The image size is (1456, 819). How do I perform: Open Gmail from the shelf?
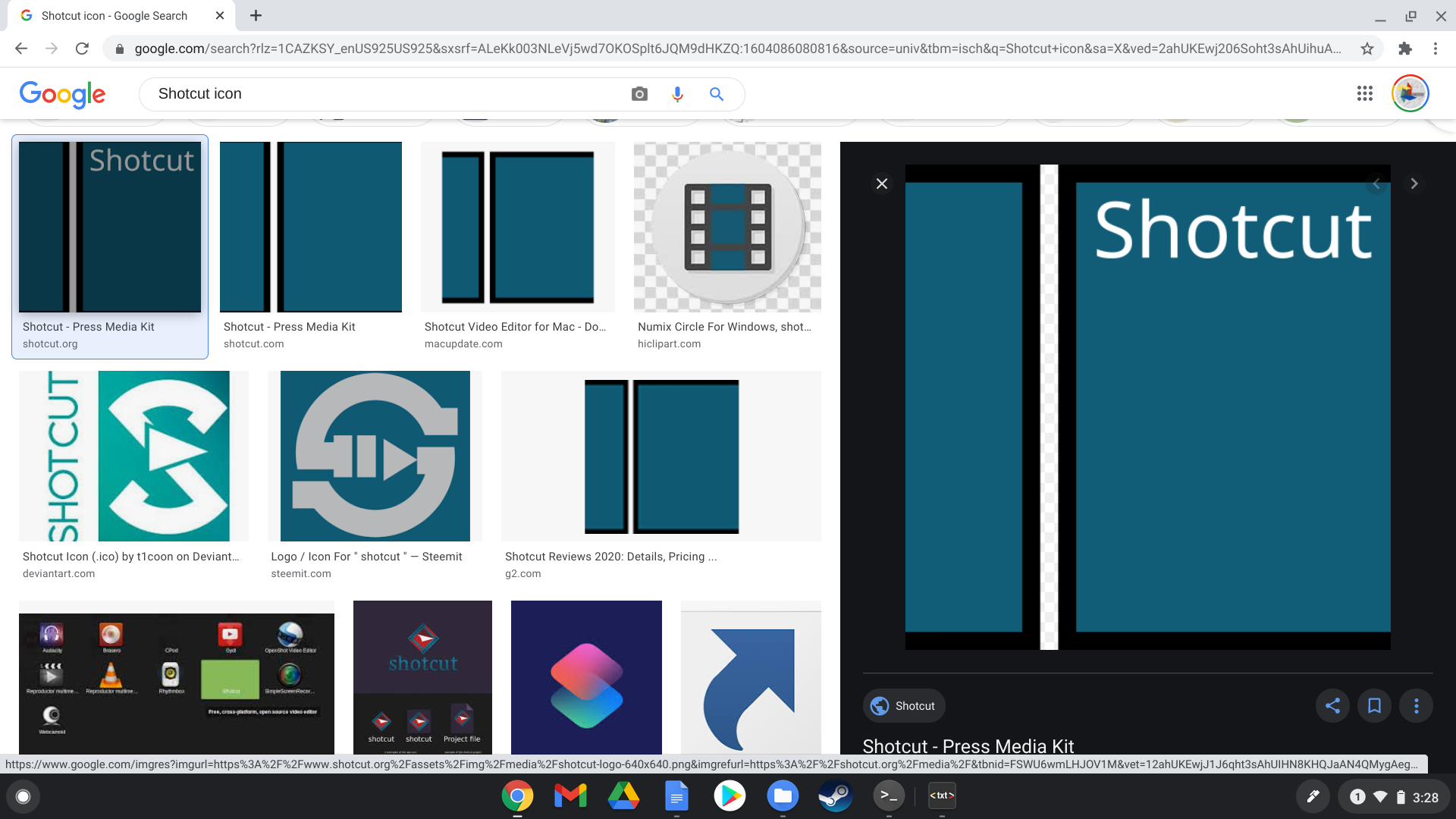(570, 796)
